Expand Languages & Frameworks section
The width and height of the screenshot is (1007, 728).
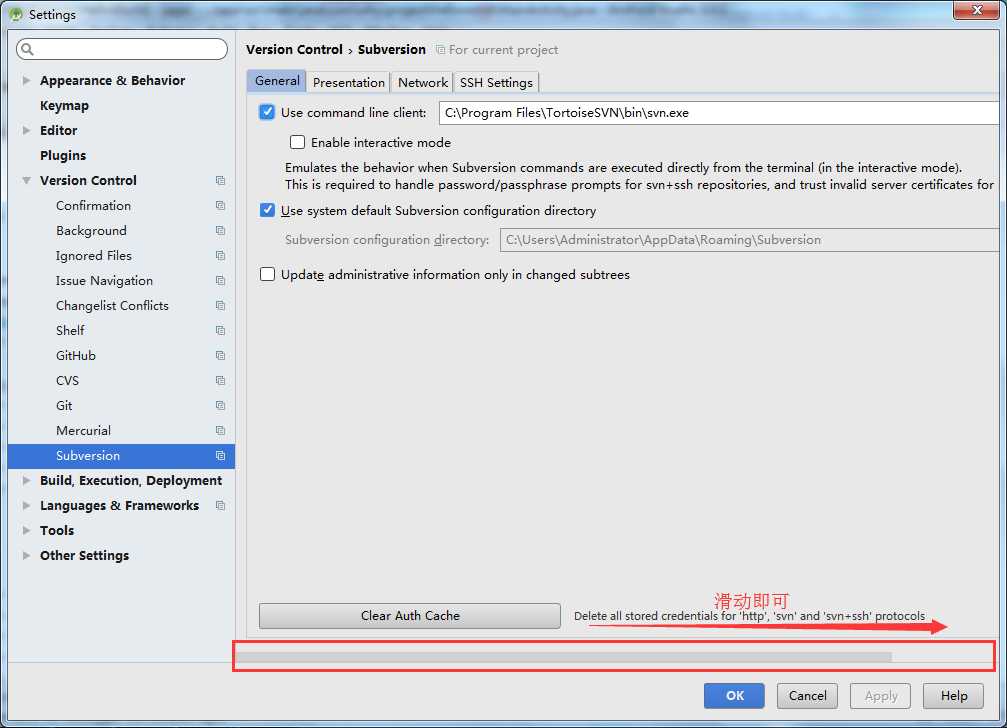26,506
